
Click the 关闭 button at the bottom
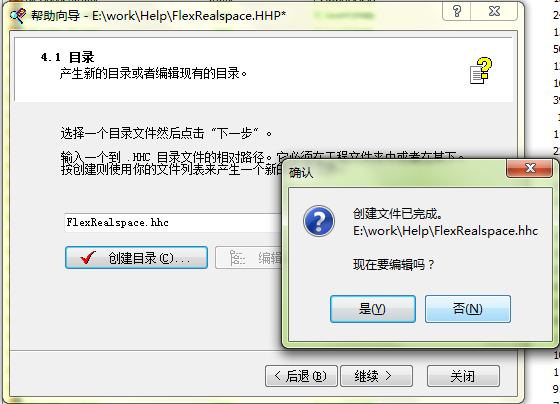point(463,376)
